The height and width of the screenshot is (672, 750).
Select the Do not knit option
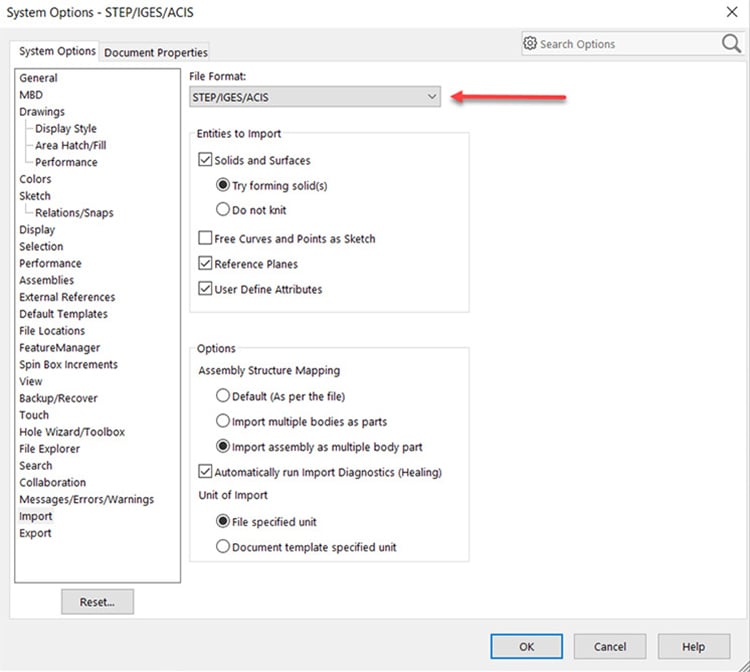tap(223, 210)
